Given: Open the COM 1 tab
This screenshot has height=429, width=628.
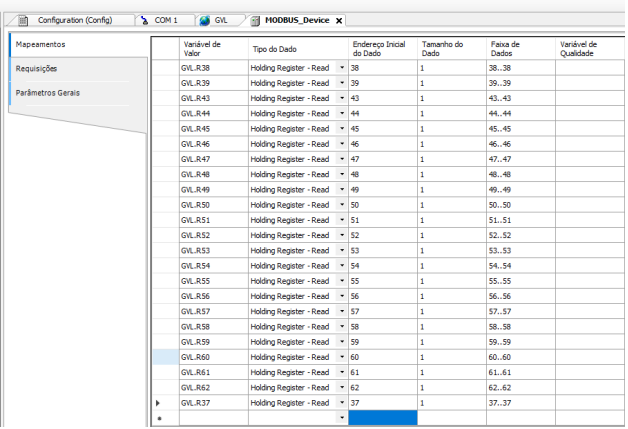Looking at the screenshot, I should pyautogui.click(x=165, y=20).
